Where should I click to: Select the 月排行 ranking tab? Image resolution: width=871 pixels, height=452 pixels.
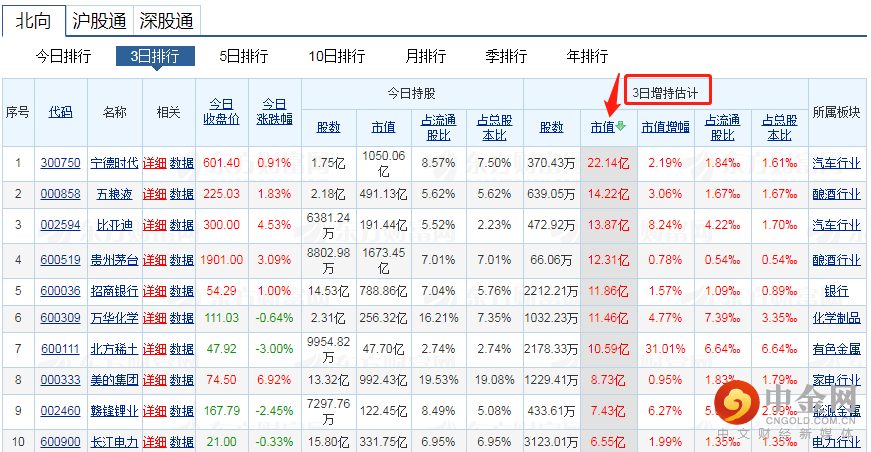click(426, 56)
